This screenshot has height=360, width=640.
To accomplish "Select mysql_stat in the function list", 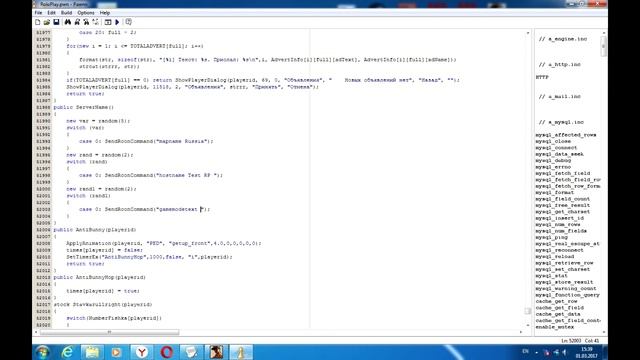I will click(552, 276).
